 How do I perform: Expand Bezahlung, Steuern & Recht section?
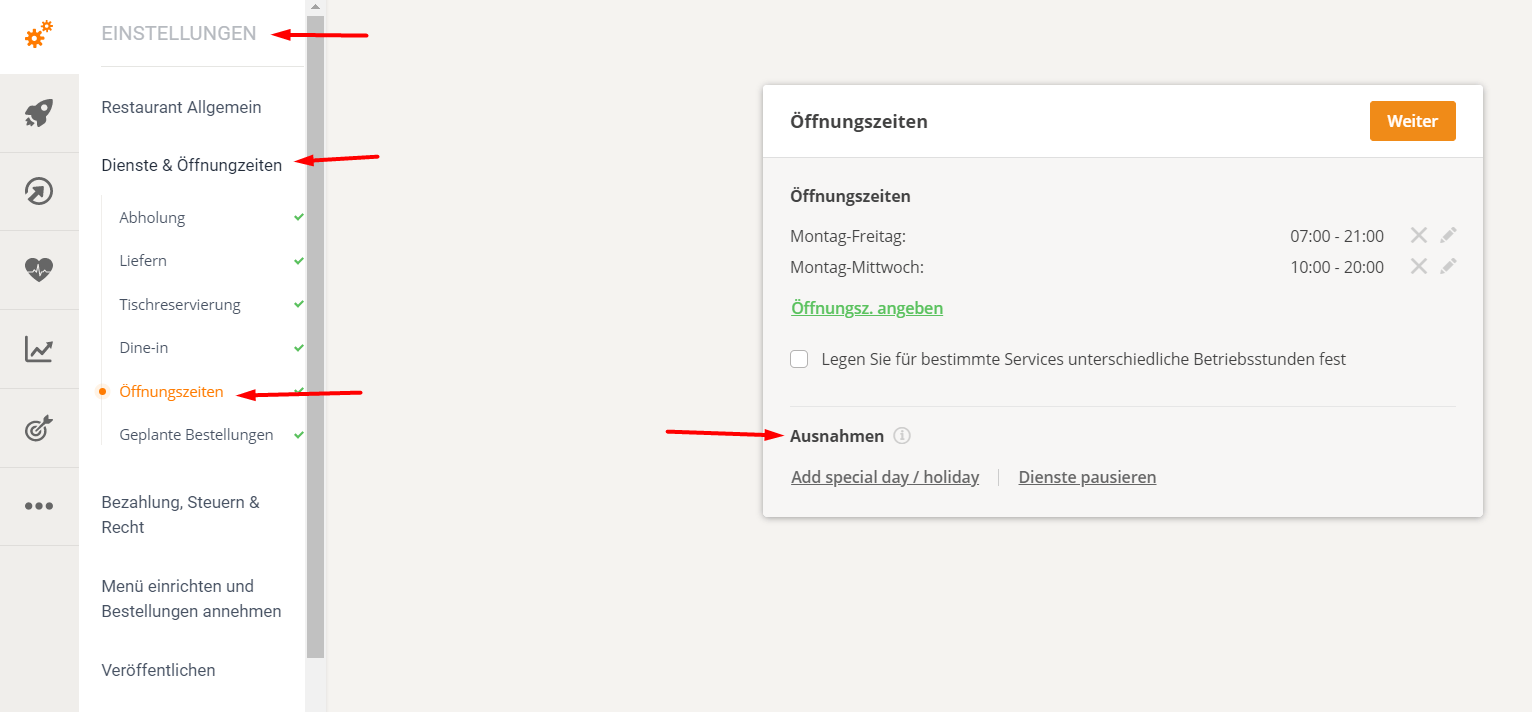(181, 514)
